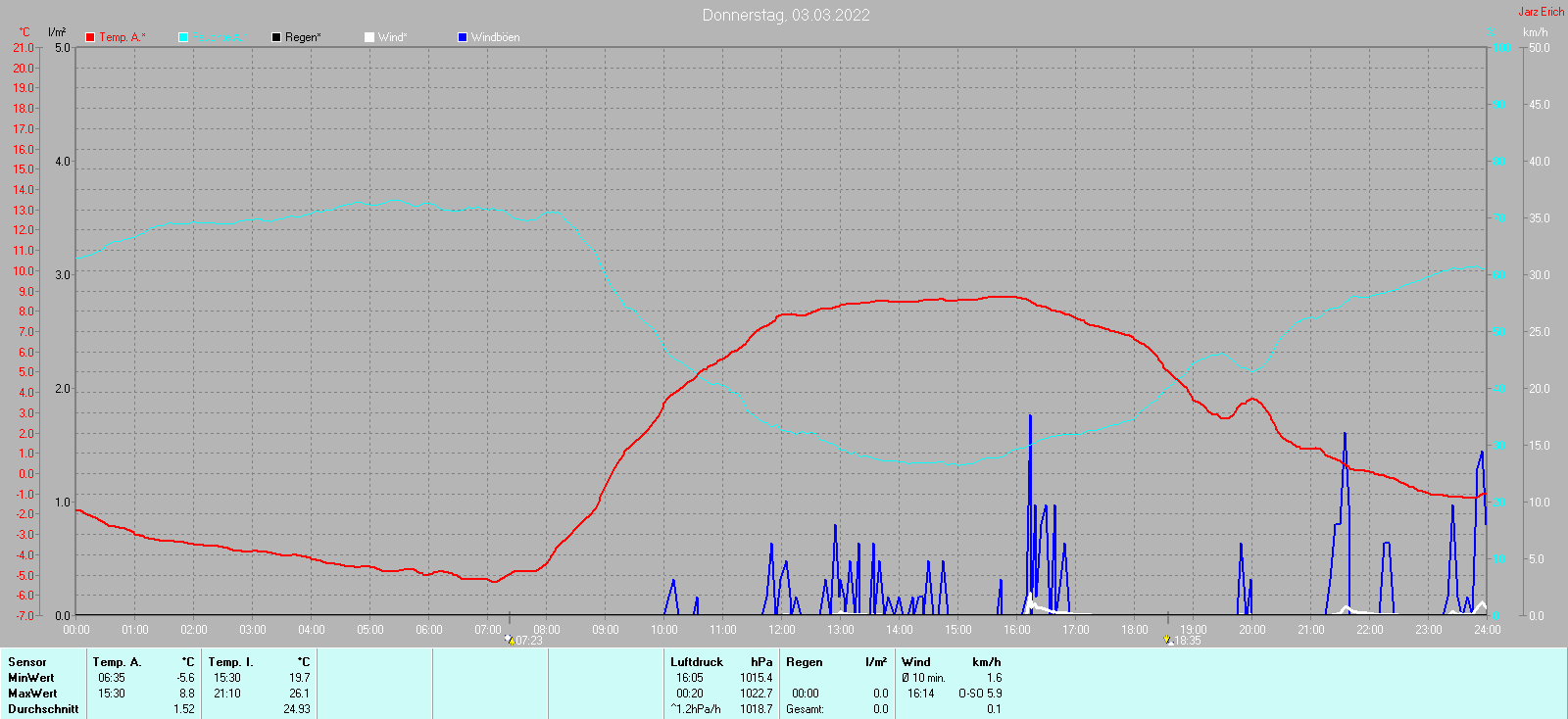Click the 'MinWert' row label
1568x719 pixels.
[31, 678]
